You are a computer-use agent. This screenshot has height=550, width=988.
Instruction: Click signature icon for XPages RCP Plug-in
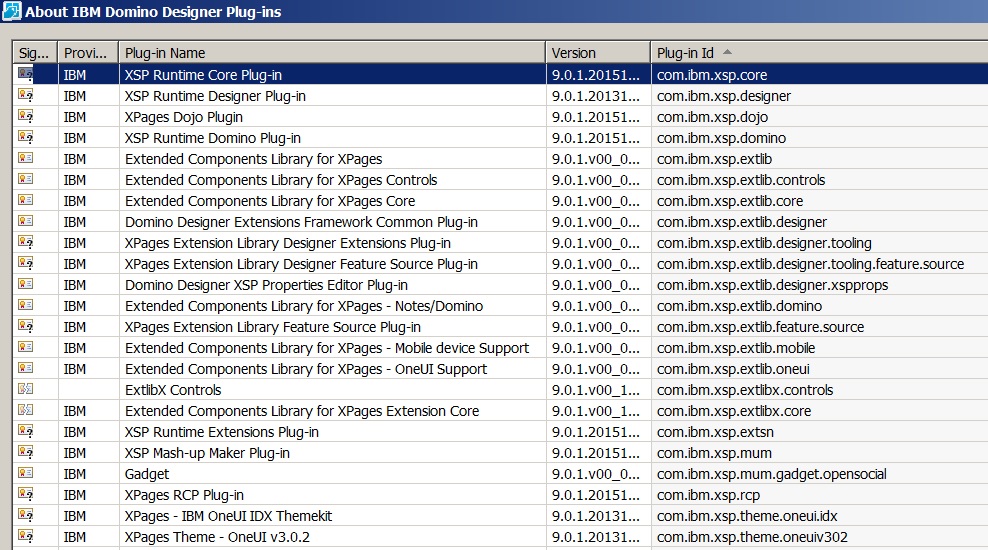pyautogui.click(x=25, y=494)
